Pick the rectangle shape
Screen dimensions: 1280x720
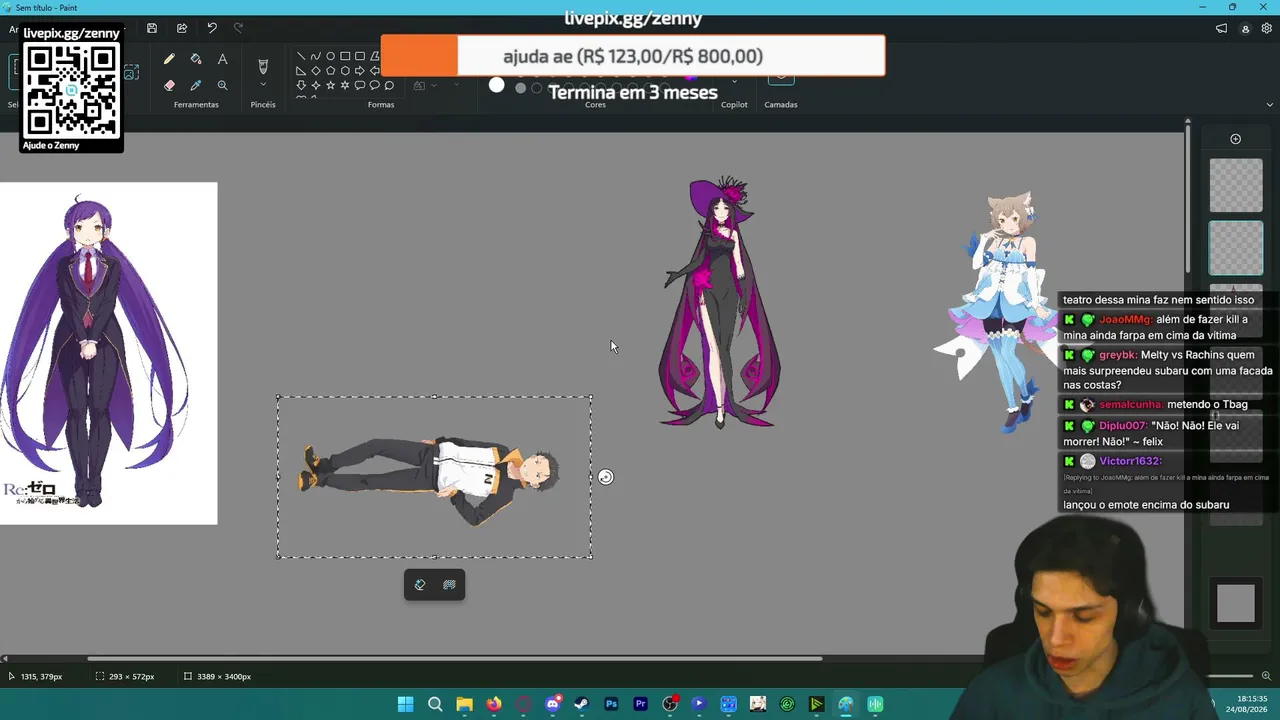coord(345,56)
